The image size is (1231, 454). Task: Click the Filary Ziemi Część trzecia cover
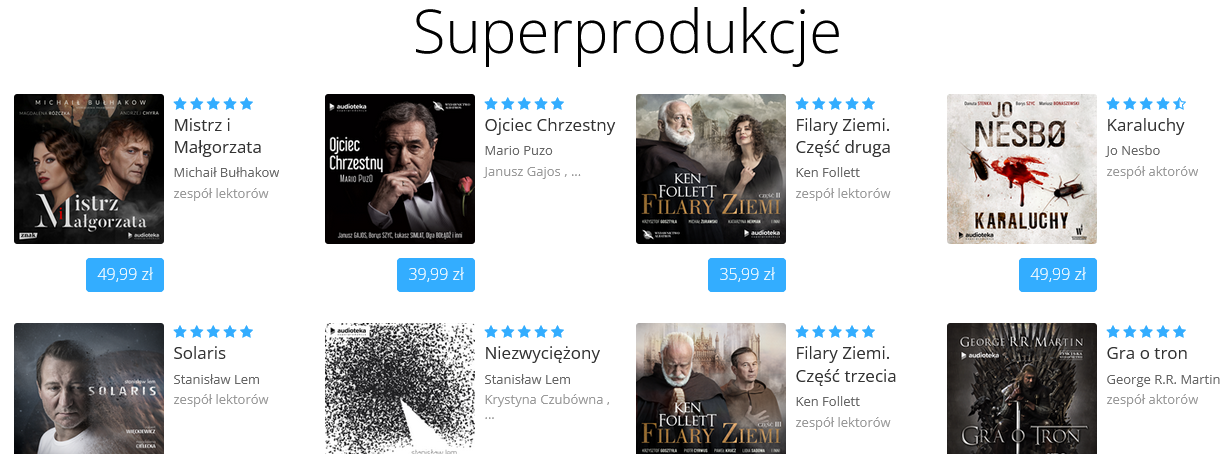click(x=711, y=388)
